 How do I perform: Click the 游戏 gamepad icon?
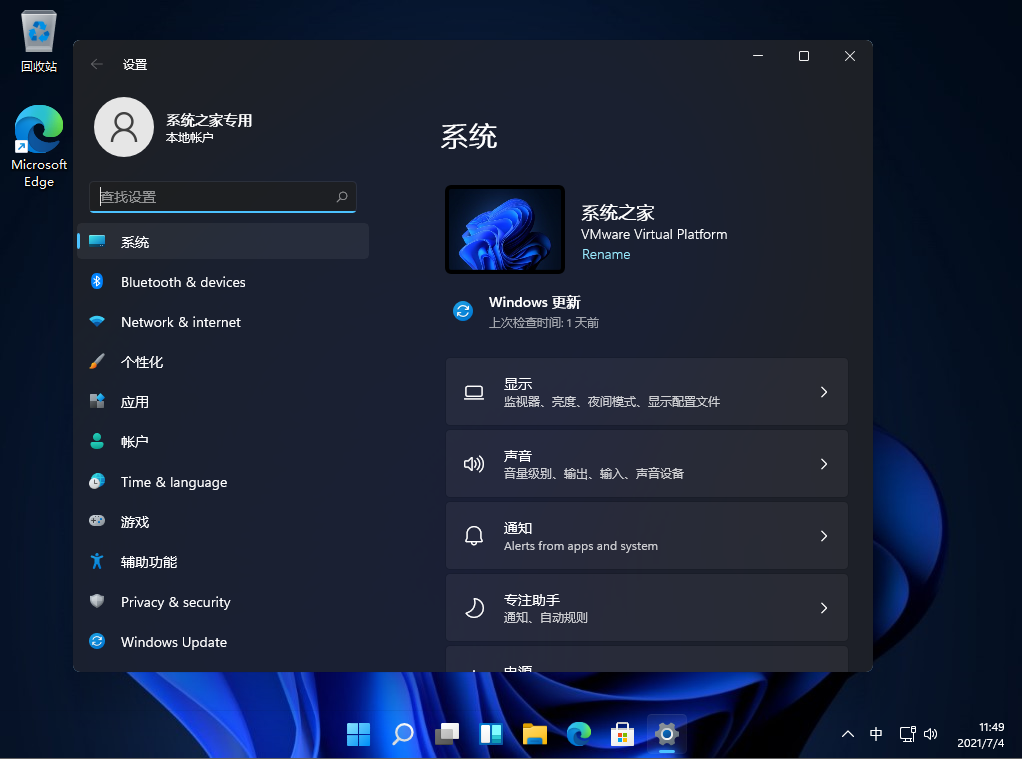pyautogui.click(x=97, y=521)
